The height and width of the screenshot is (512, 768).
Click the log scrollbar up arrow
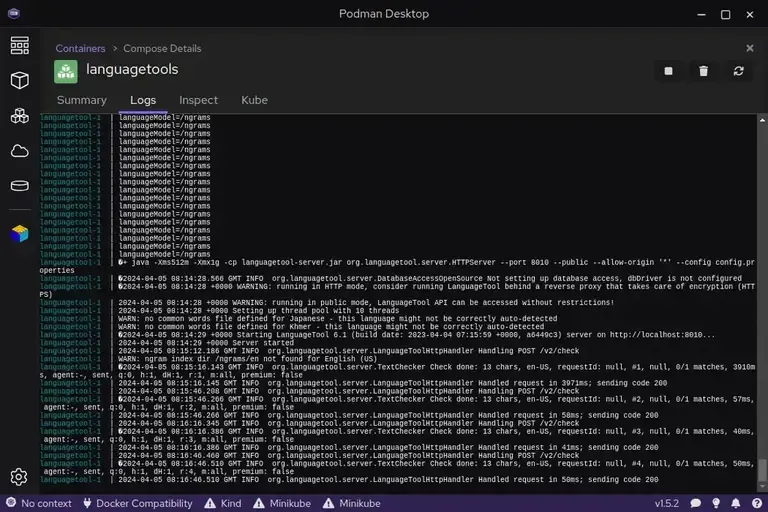click(x=762, y=120)
